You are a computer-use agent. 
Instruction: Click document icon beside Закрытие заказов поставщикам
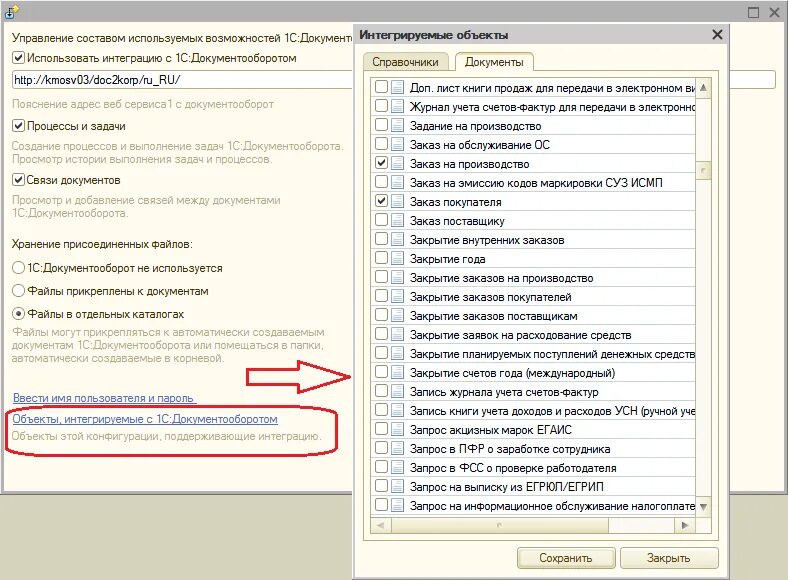click(398, 316)
